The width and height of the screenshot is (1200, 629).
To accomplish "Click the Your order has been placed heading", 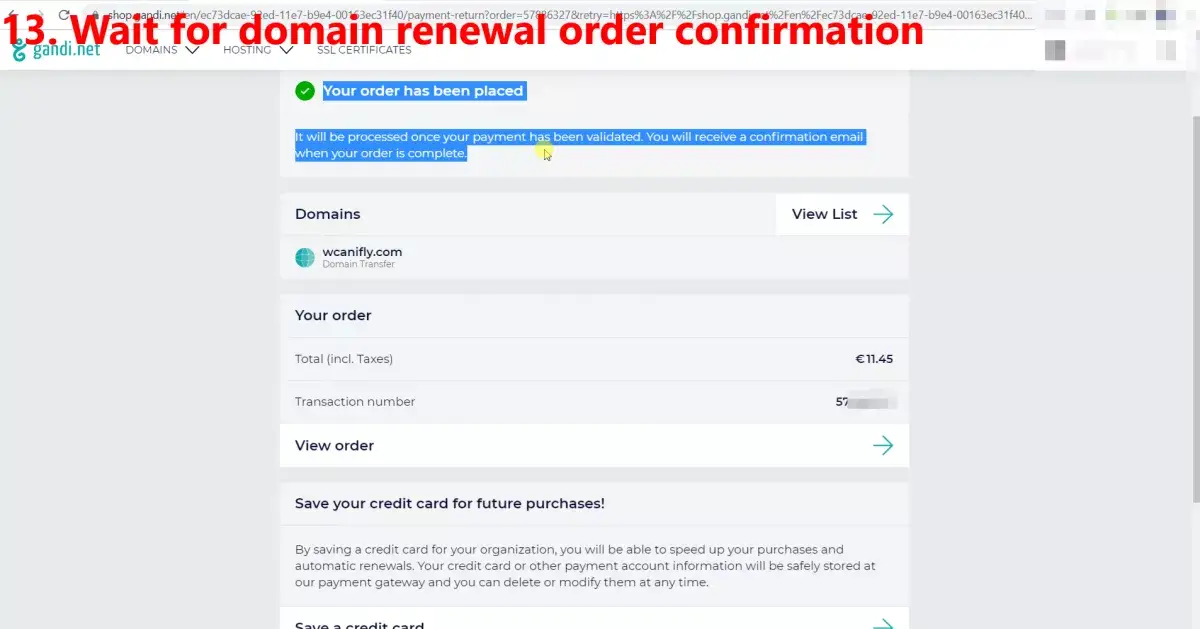I will point(423,91).
